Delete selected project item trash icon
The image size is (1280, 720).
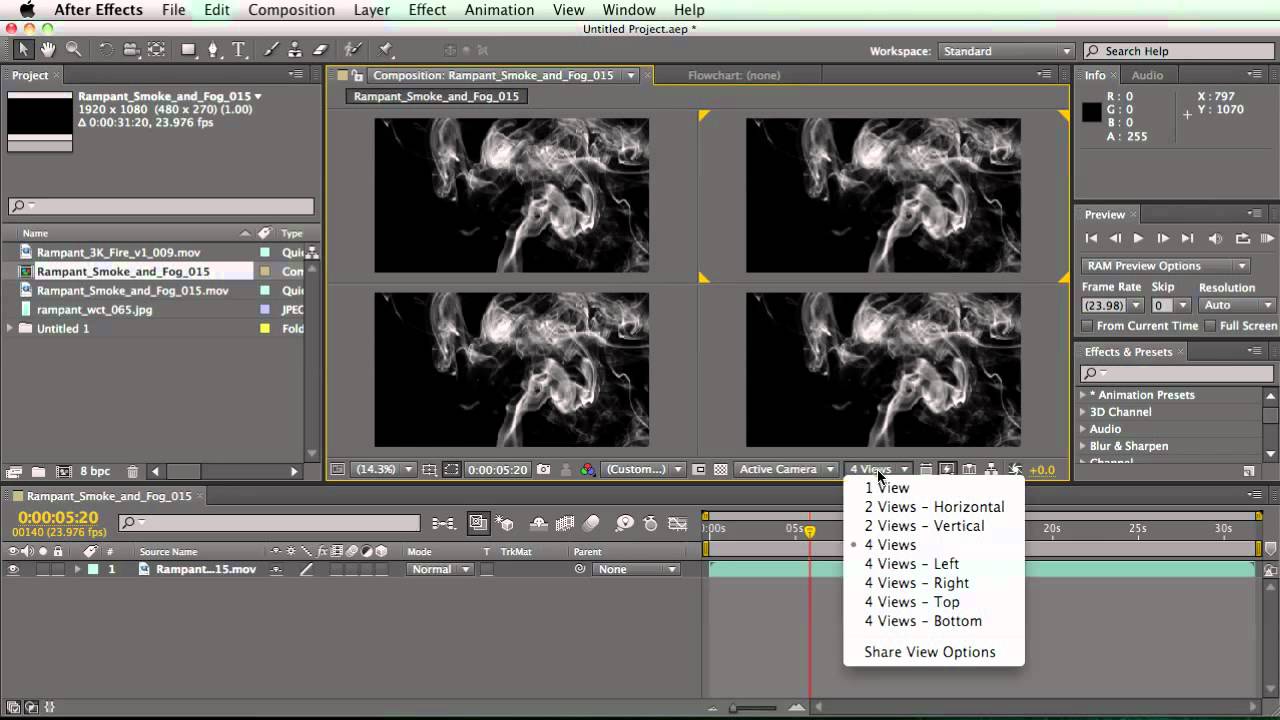(x=132, y=471)
